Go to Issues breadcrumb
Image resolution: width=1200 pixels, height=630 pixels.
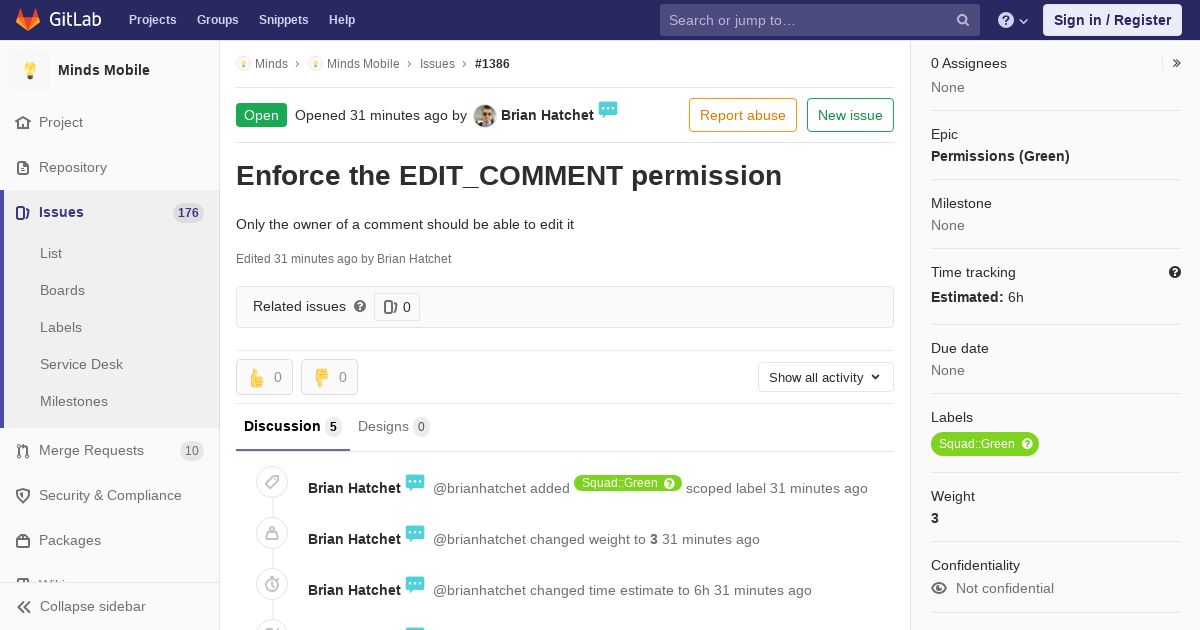[437, 64]
